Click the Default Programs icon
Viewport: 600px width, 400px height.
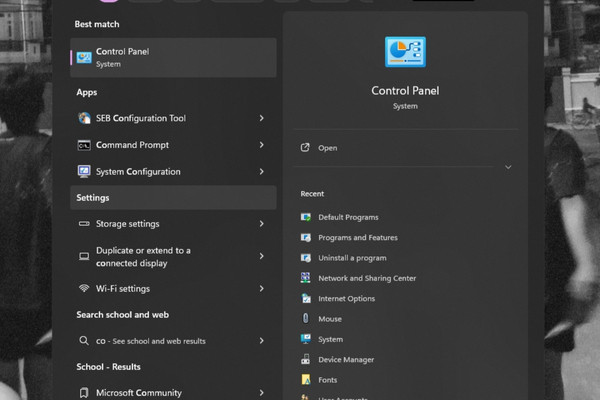305,217
